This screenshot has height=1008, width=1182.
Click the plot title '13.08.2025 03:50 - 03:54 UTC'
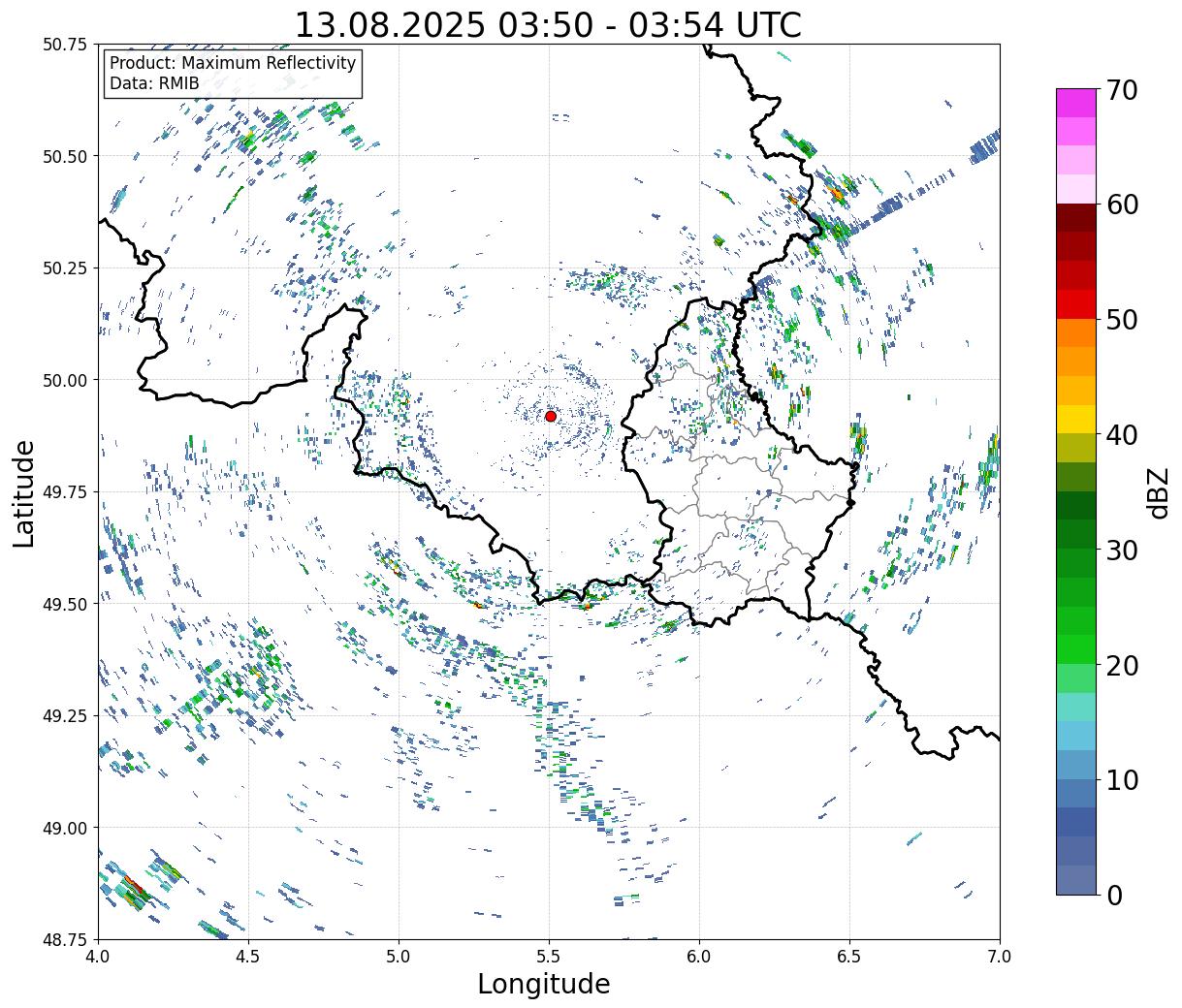pyautogui.click(x=548, y=25)
